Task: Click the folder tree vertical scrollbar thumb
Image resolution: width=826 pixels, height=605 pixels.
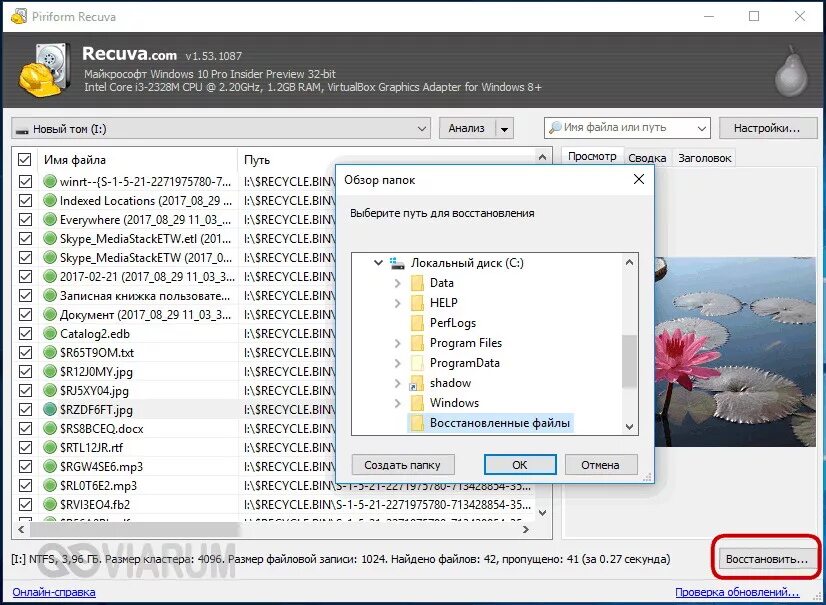Action: (630, 361)
